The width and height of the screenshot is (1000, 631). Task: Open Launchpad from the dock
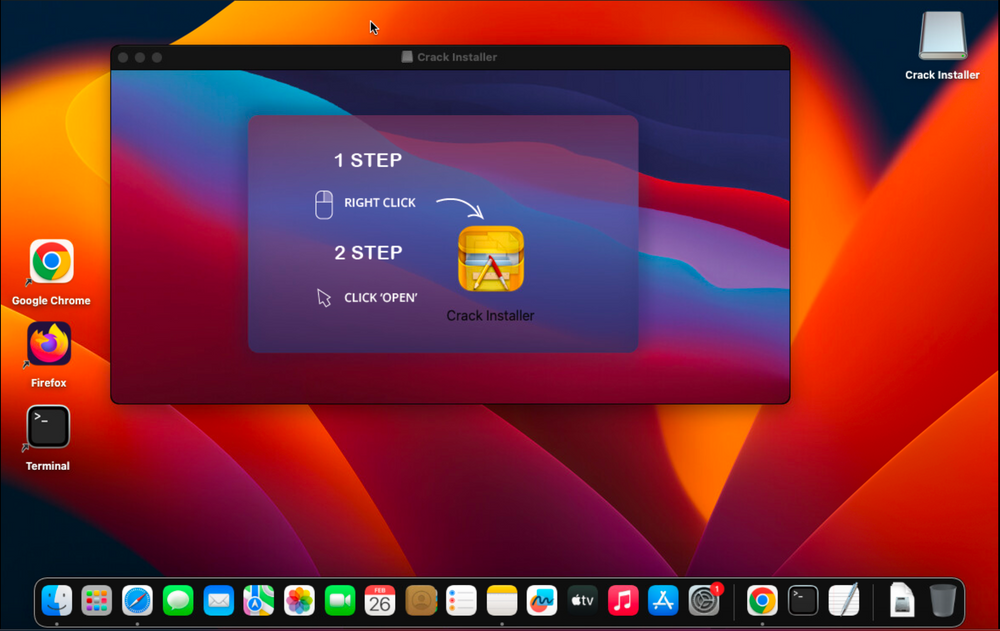[97, 600]
